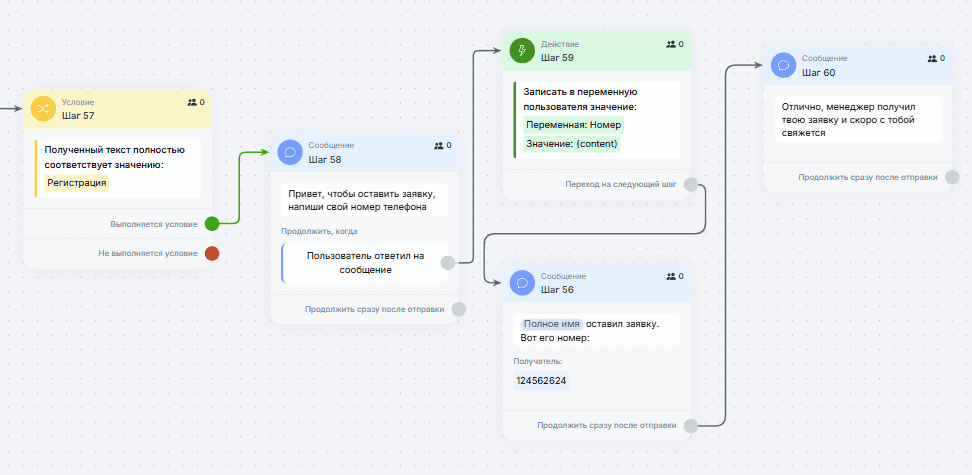Click the users counter icon on Шаг 60
This screenshot has width=972, height=475.
tap(932, 58)
